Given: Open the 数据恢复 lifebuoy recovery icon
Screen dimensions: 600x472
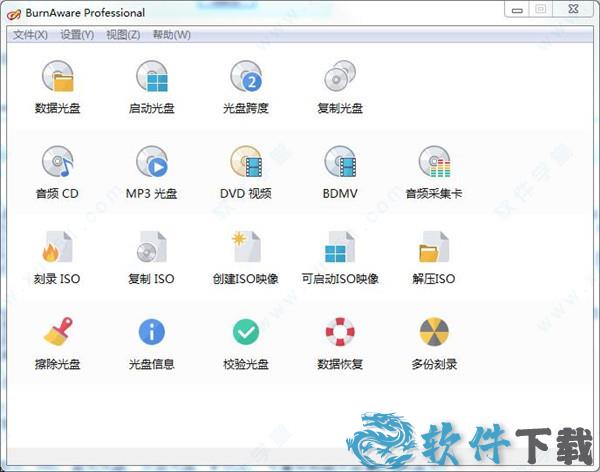Looking at the screenshot, I should coord(340,332).
